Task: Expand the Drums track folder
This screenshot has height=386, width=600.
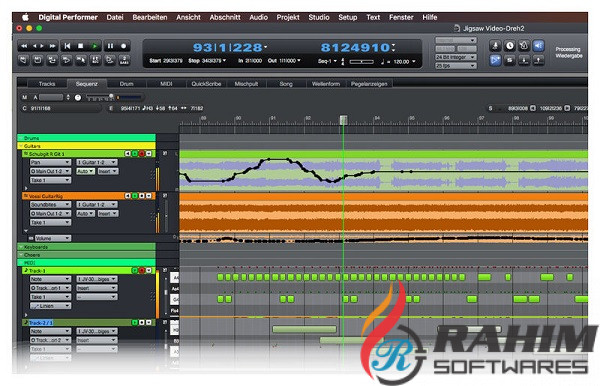Action: click(x=21, y=138)
